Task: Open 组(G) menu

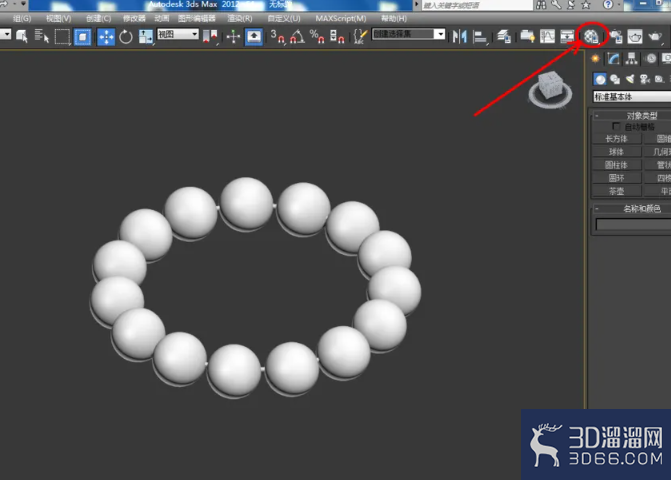Action: pyautogui.click(x=22, y=18)
